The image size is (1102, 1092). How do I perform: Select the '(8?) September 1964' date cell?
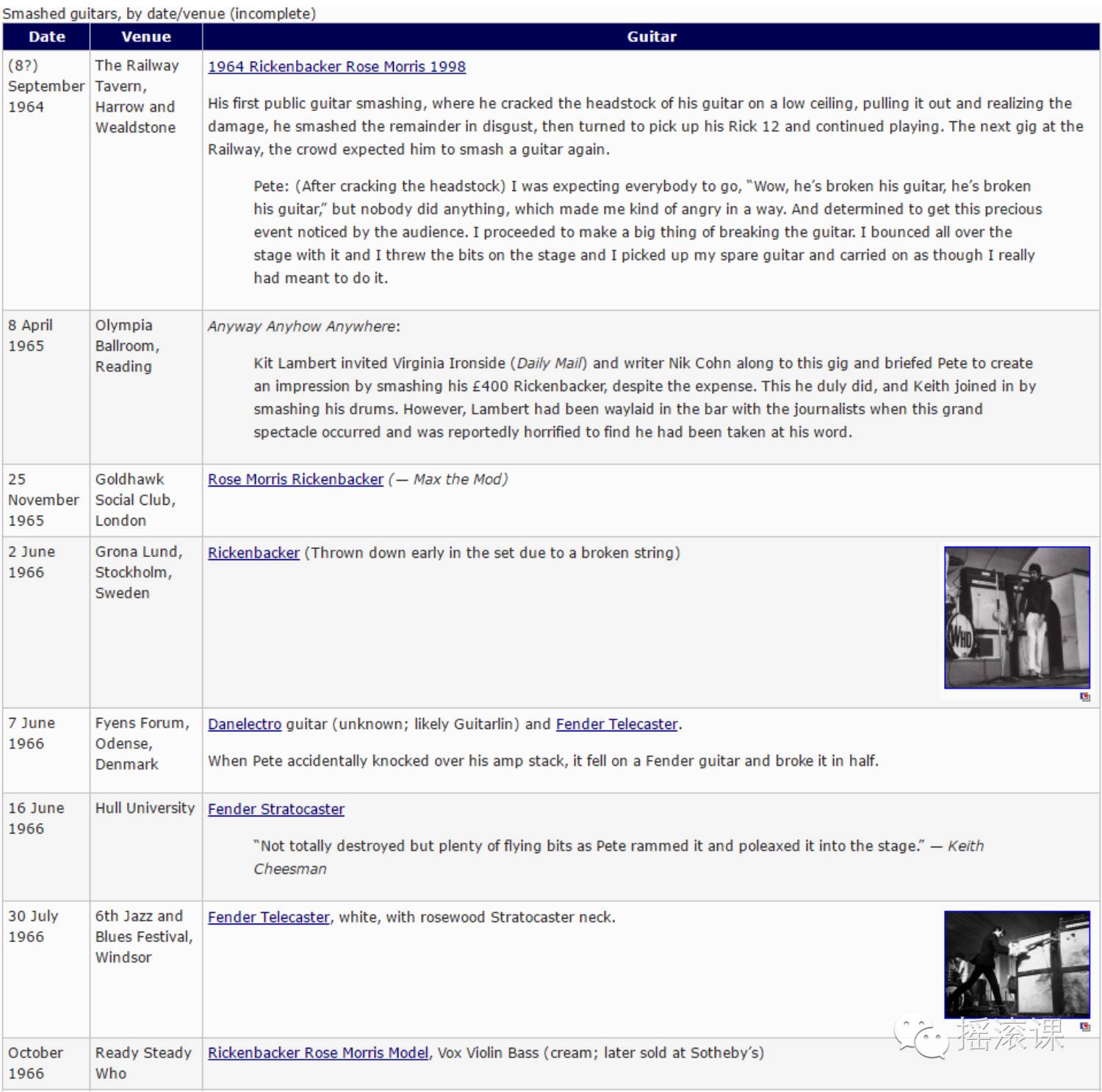(46, 180)
